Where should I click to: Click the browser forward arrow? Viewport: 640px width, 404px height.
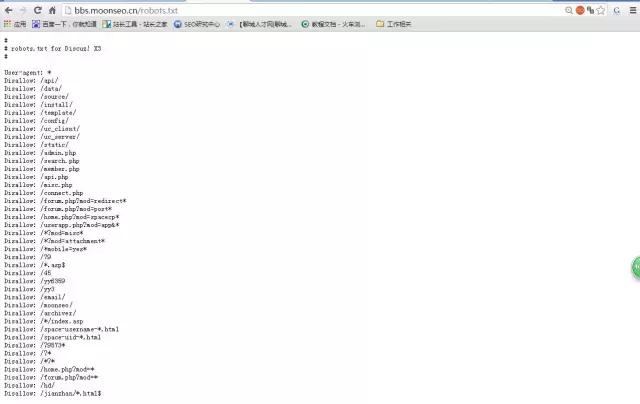(24, 10)
